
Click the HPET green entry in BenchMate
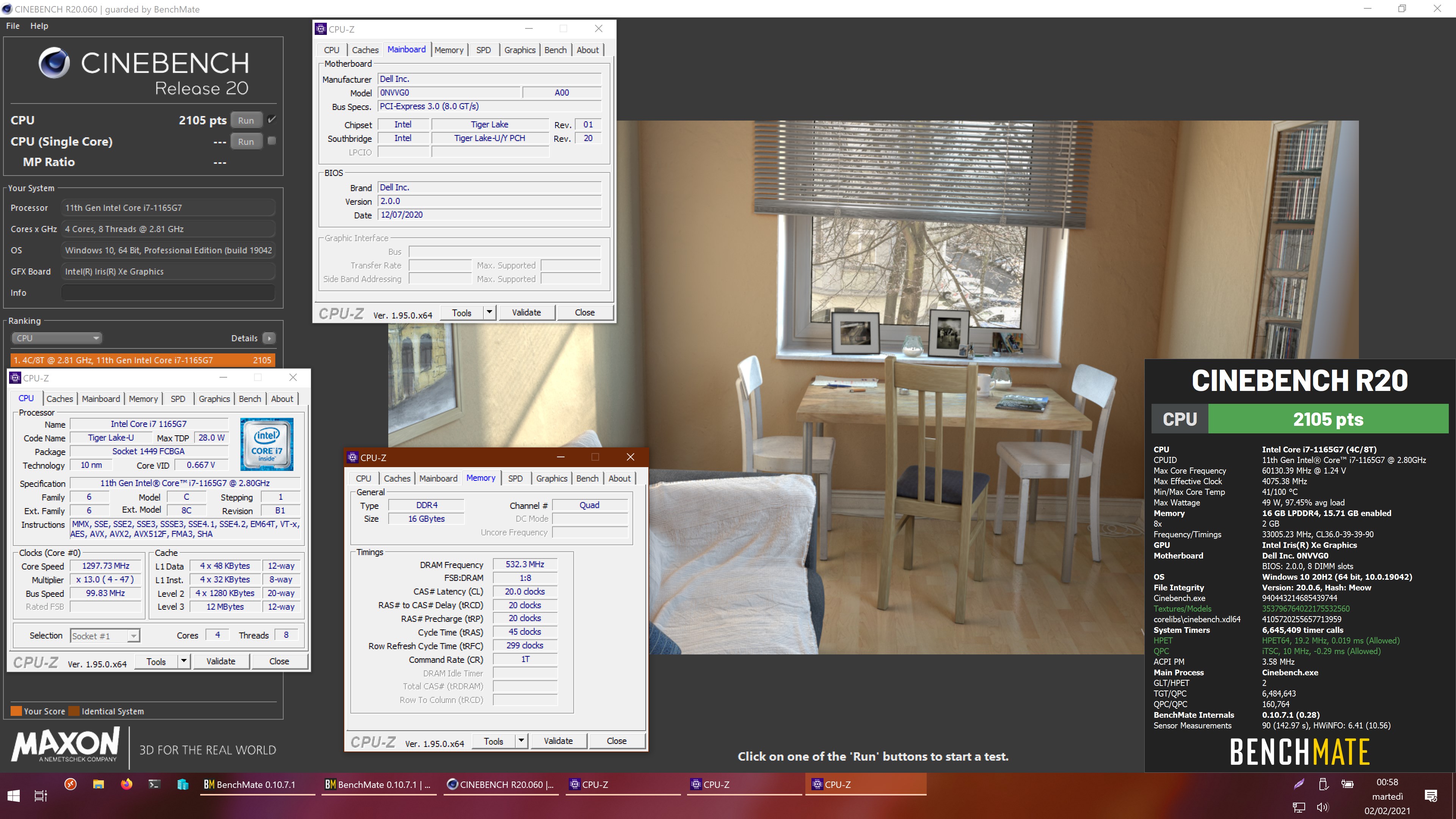coord(1163,640)
